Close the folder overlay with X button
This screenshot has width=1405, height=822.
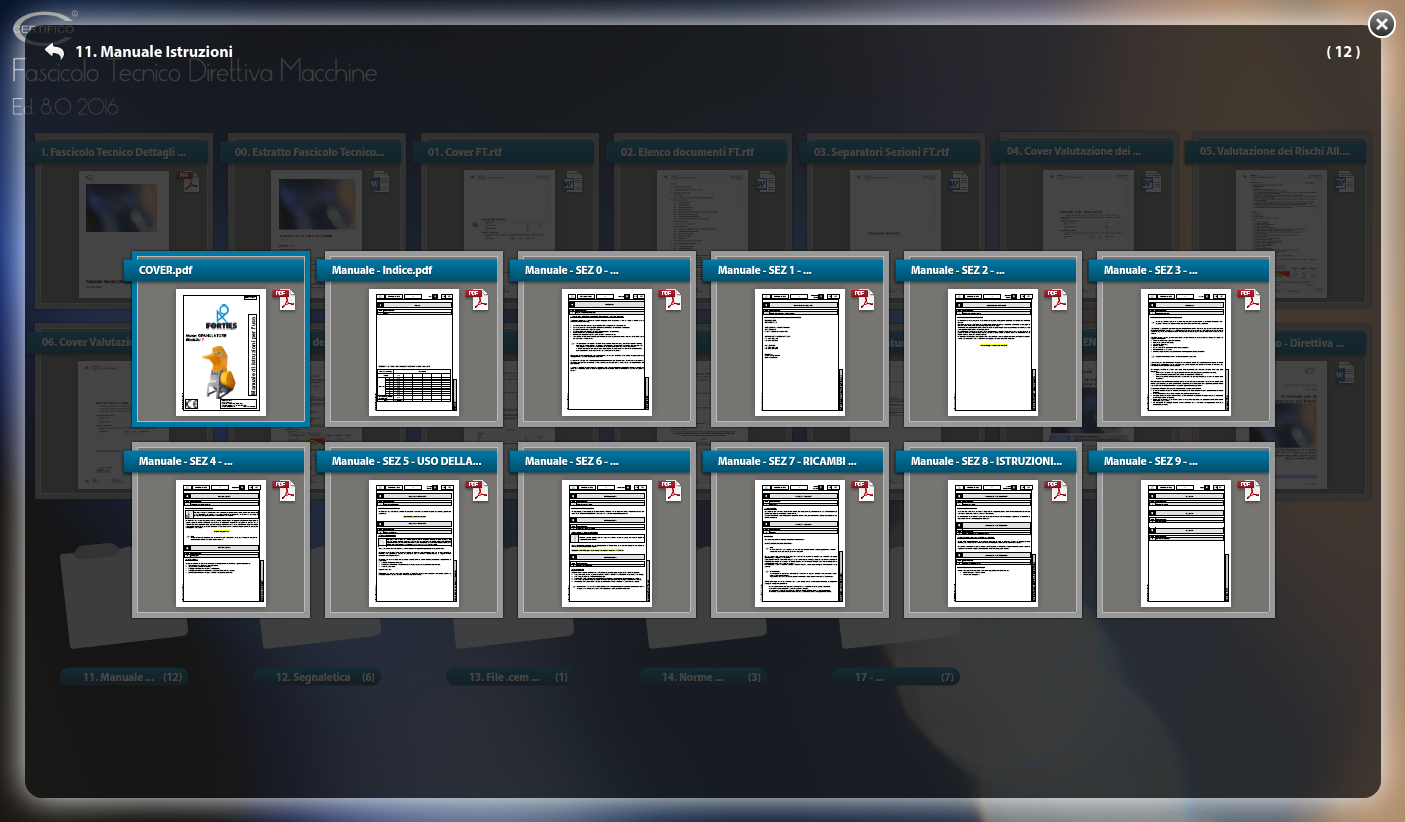(x=1381, y=24)
